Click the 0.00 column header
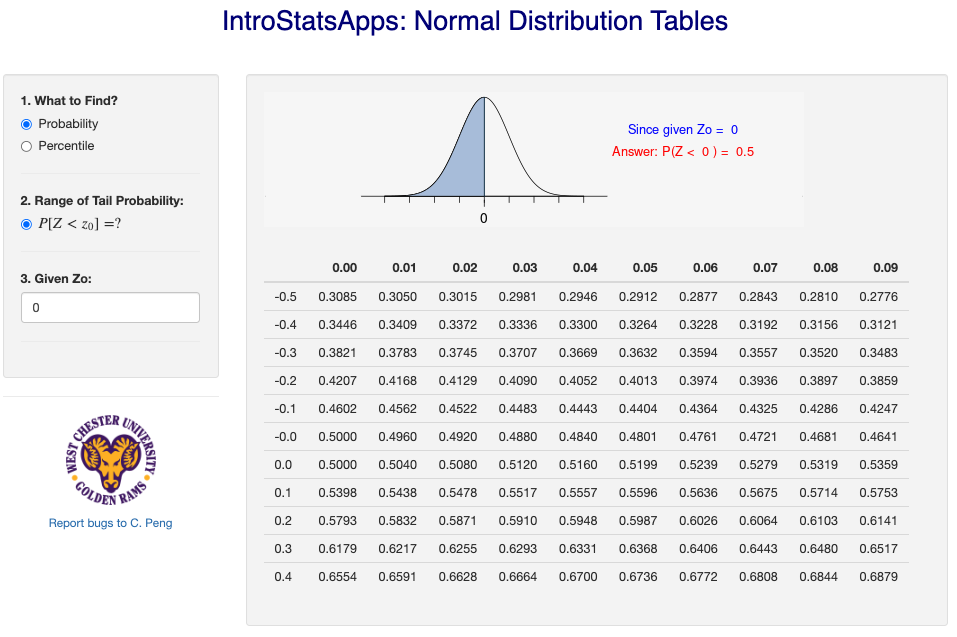The width and height of the screenshot is (957, 637). [x=344, y=268]
